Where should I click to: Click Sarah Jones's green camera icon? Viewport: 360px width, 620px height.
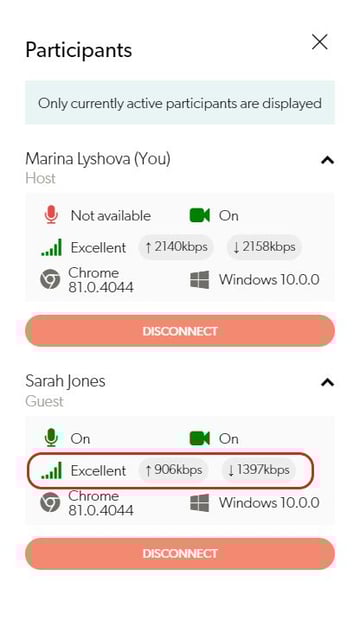coord(199,439)
